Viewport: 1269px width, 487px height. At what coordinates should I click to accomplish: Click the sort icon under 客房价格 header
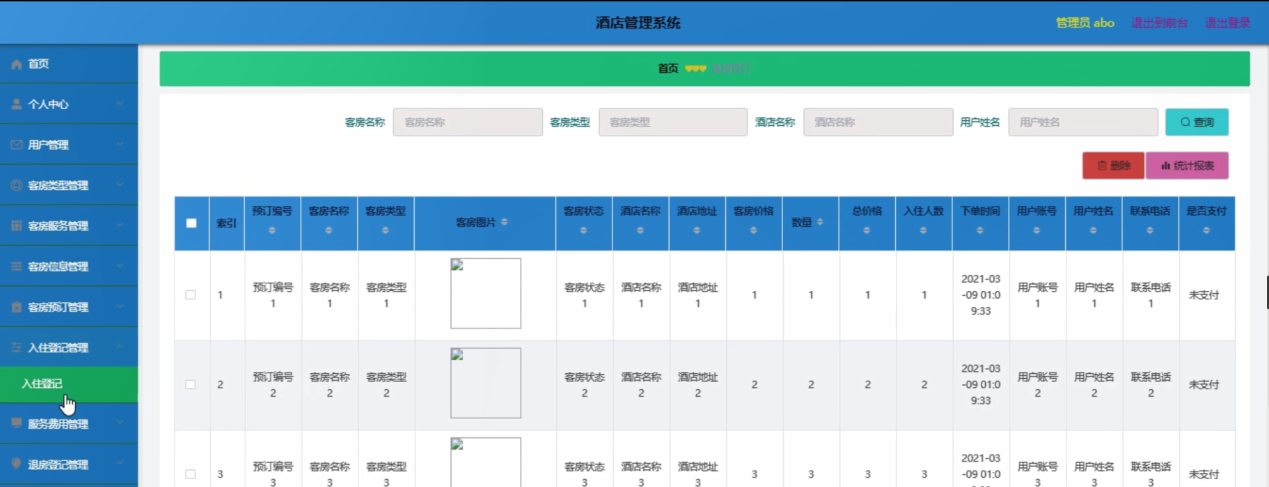pyautogui.click(x=754, y=231)
